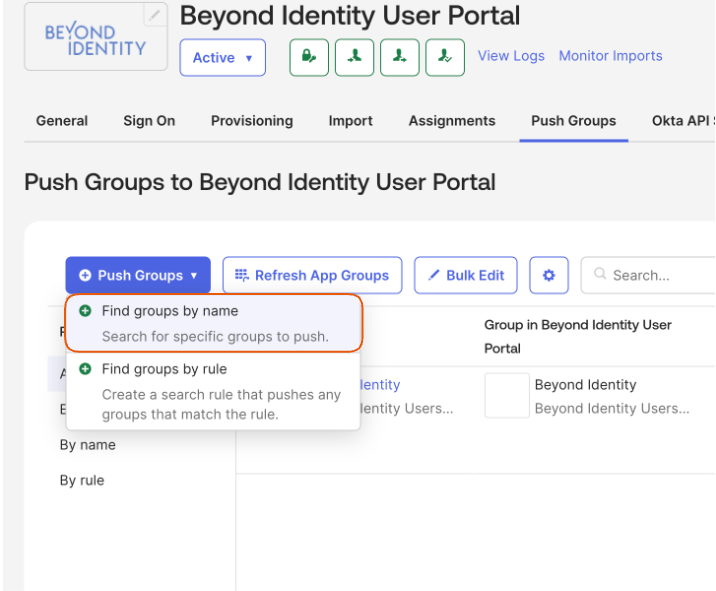Viewport: 716px width, 591px height.
Task: Collapse the Push Groups dropdown button
Action: pyautogui.click(x=138, y=275)
